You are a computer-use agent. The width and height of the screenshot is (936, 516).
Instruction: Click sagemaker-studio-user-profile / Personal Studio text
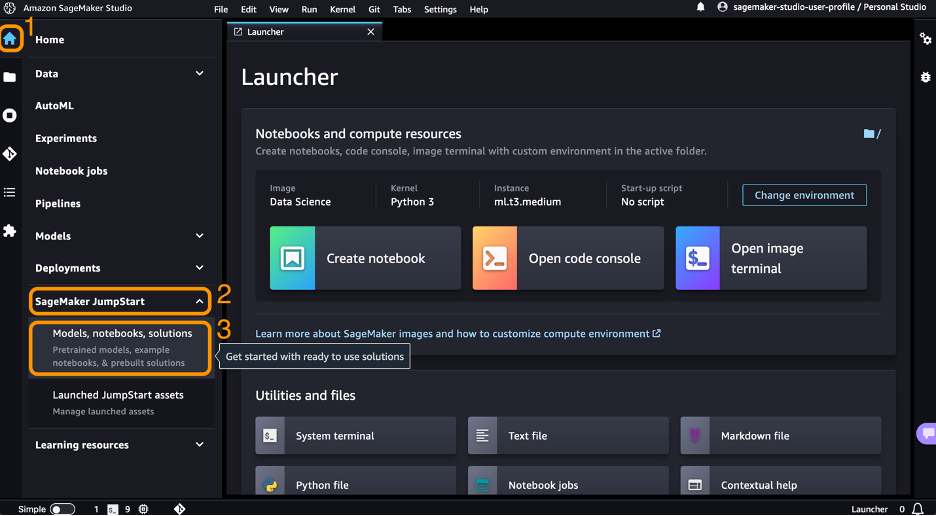830,7
